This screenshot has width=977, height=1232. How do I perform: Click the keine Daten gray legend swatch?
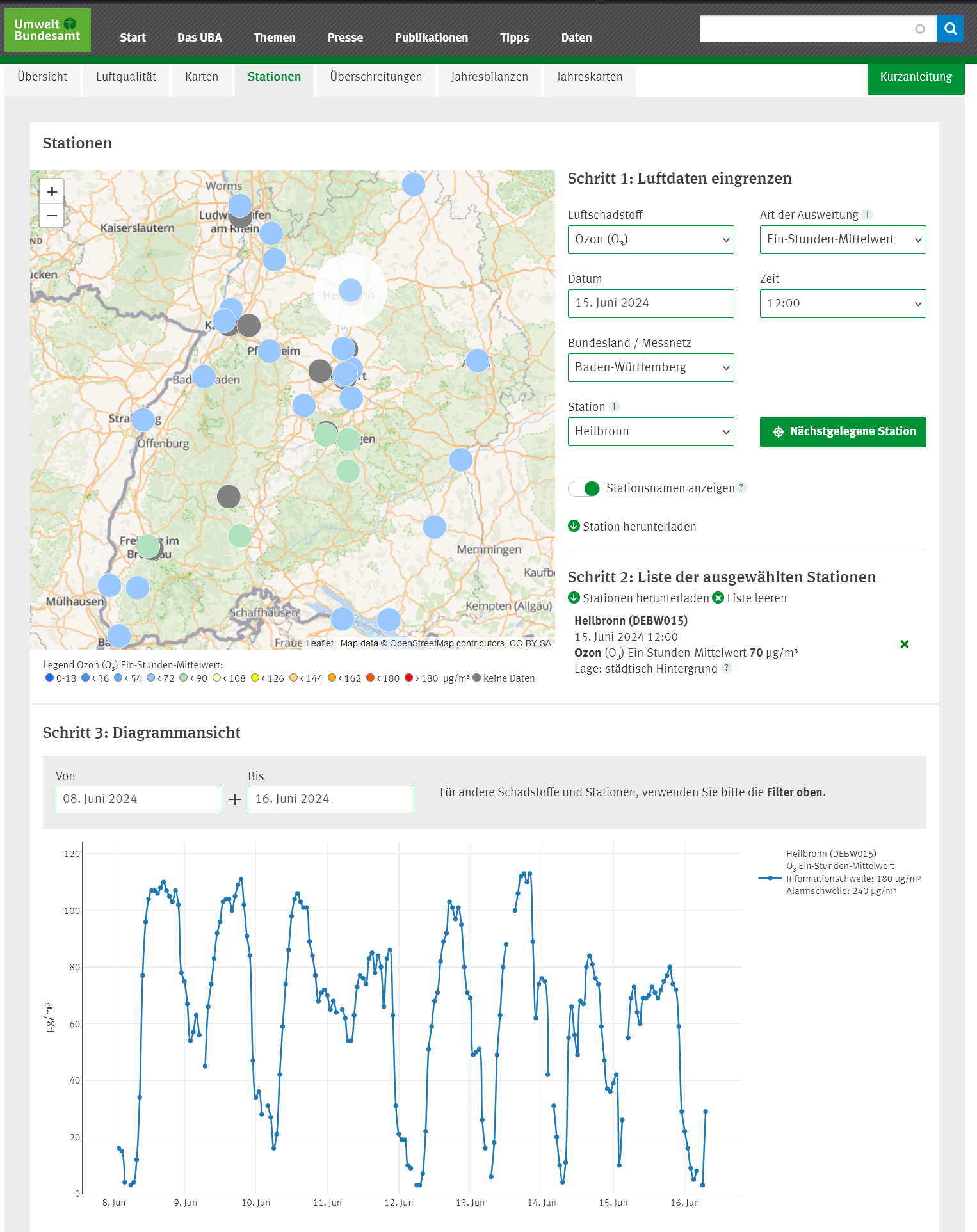[x=476, y=678]
